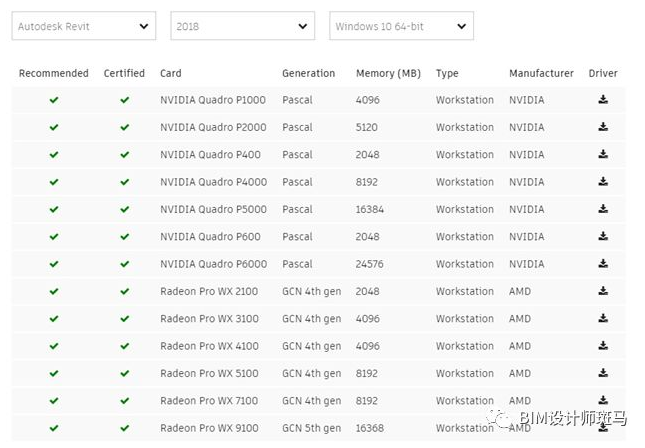Download driver for NVIDIA Quadro P2000

603,127
